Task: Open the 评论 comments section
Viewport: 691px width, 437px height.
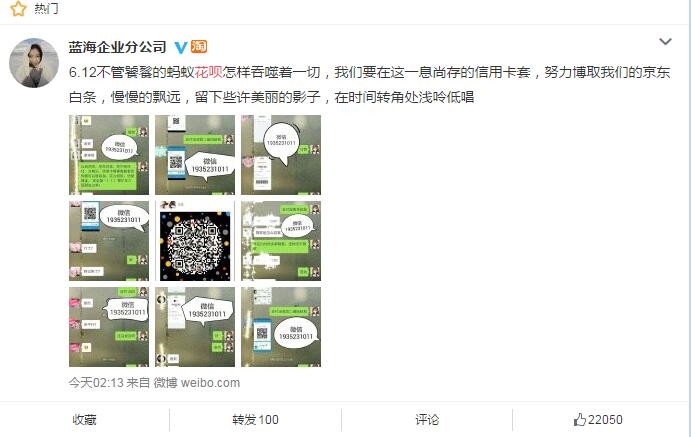Action: (427, 420)
